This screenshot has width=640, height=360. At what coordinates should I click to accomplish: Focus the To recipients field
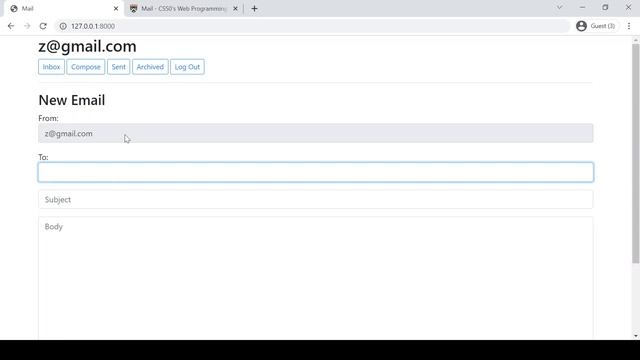click(316, 172)
